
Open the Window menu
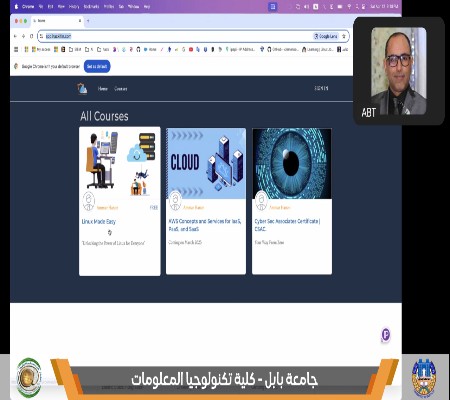[134, 6]
